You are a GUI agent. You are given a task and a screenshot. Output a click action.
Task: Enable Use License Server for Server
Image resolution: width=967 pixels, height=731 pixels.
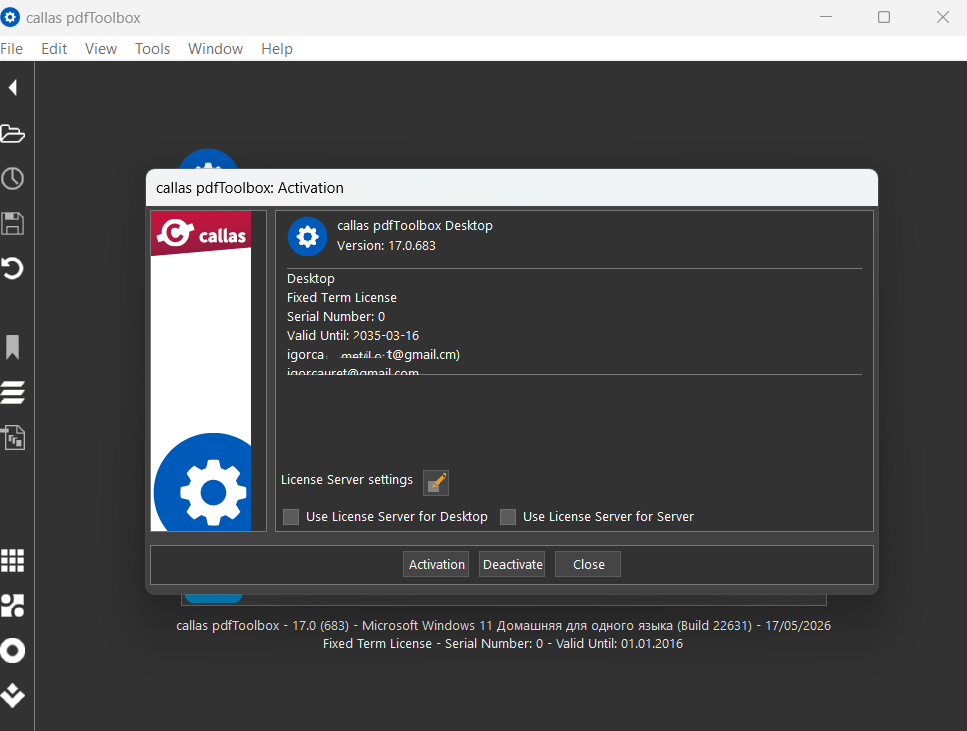click(x=508, y=516)
